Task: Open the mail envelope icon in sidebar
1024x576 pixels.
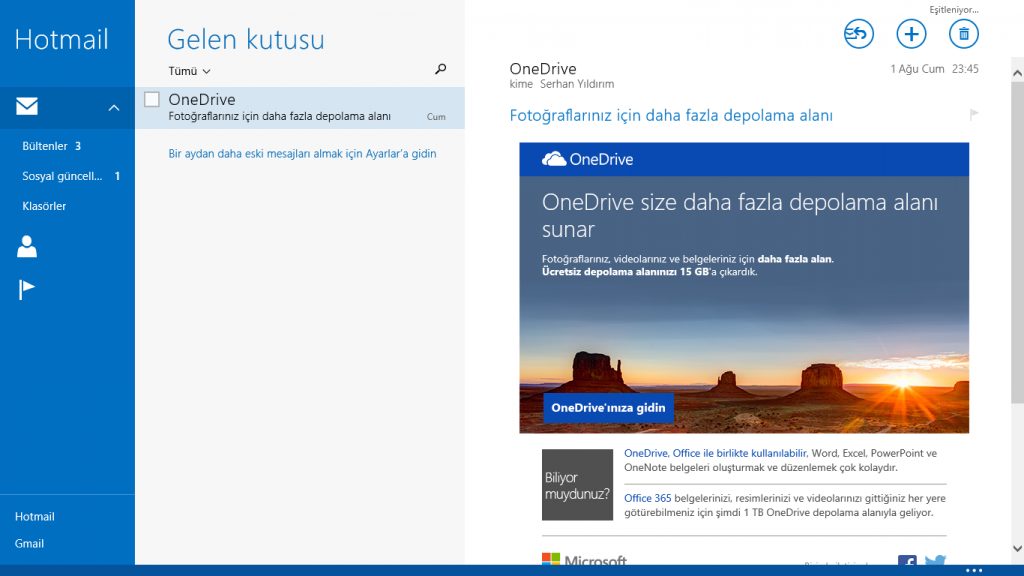Action: 27,106
